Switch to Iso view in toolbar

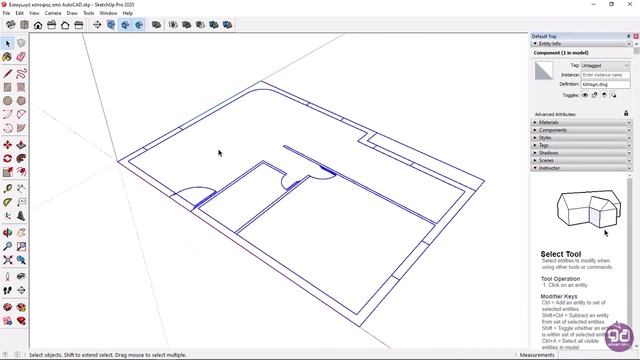click(x=11, y=25)
